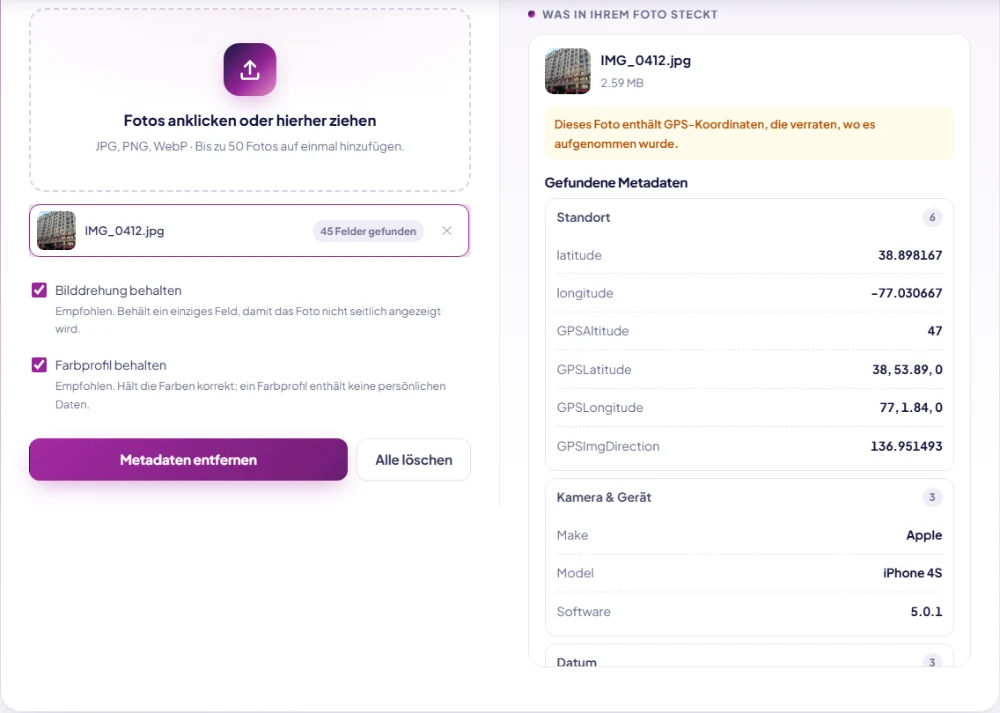Viewport: 1000px width, 713px height.
Task: Click the Kamera & Gerät count badge
Action: (932, 497)
